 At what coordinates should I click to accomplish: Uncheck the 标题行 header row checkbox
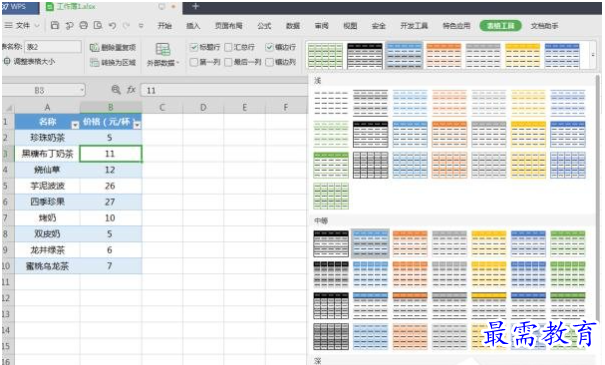coord(194,47)
